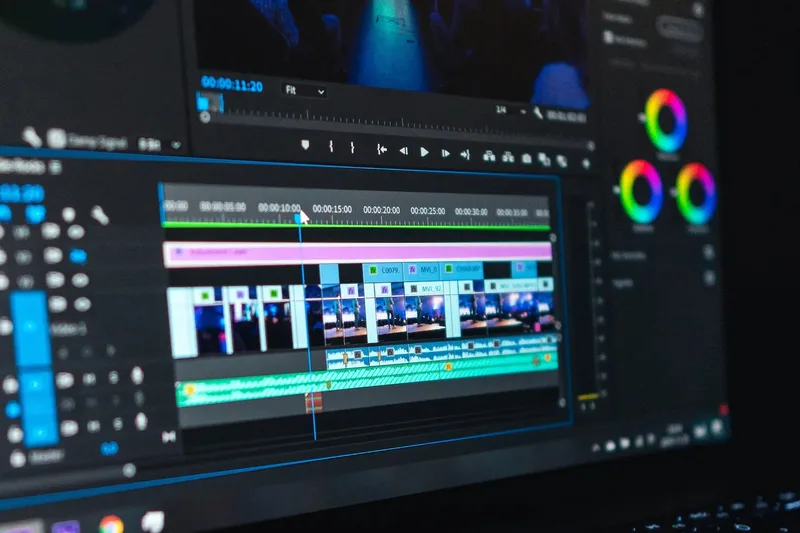The image size is (800, 533).
Task: Click the top Lumetri color wheel
Action: click(x=666, y=121)
